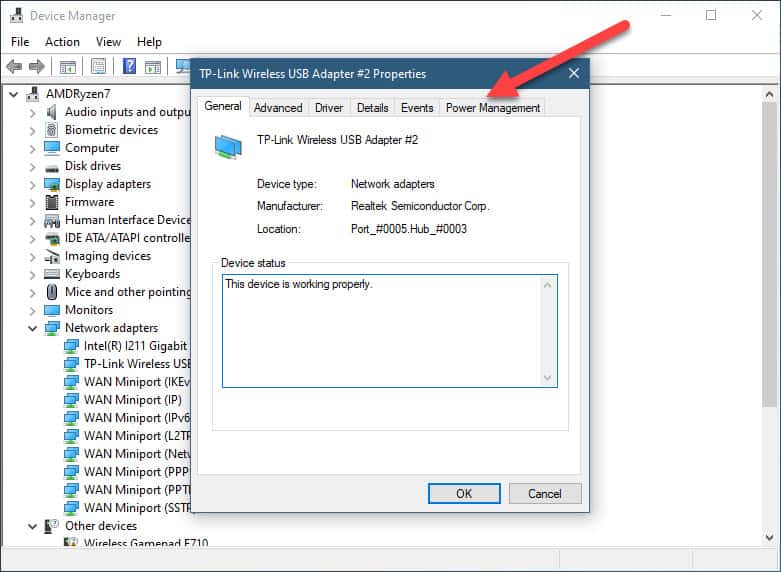Viewport: 781px width, 572px height.
Task: Expand the Disk drives node
Action: point(32,167)
